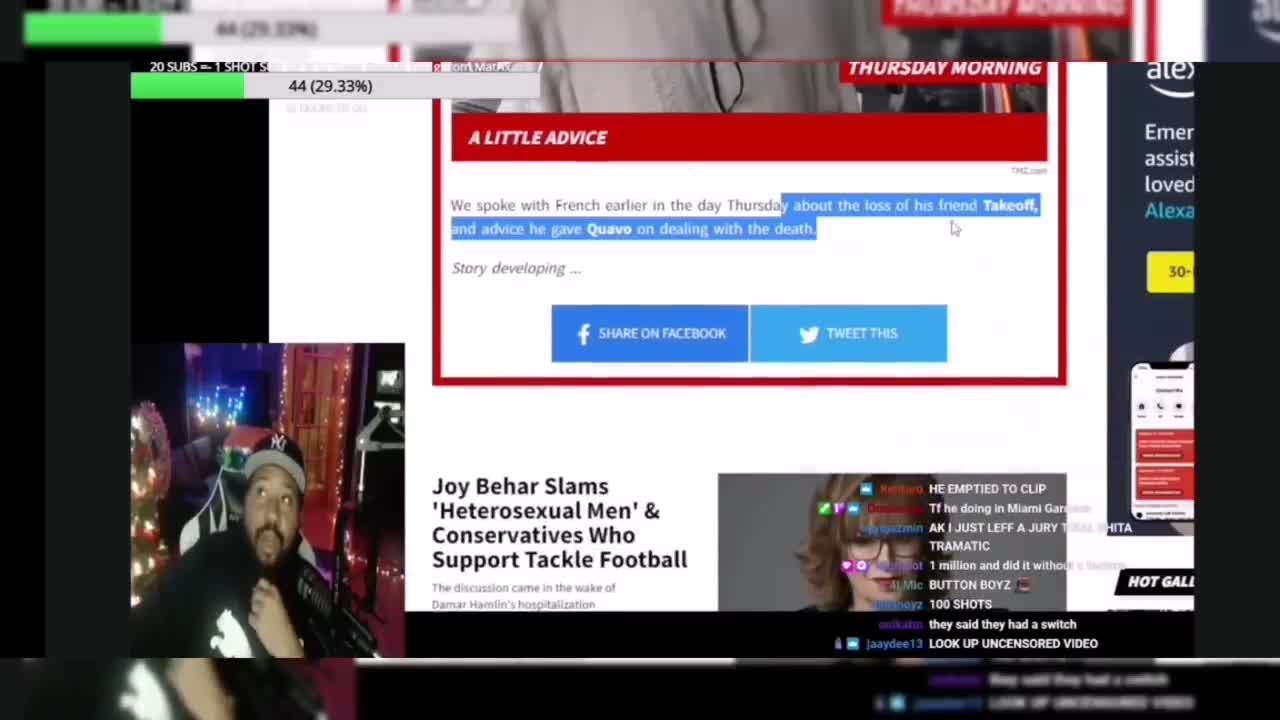Open the Takeoff link in article

tap(1010, 205)
